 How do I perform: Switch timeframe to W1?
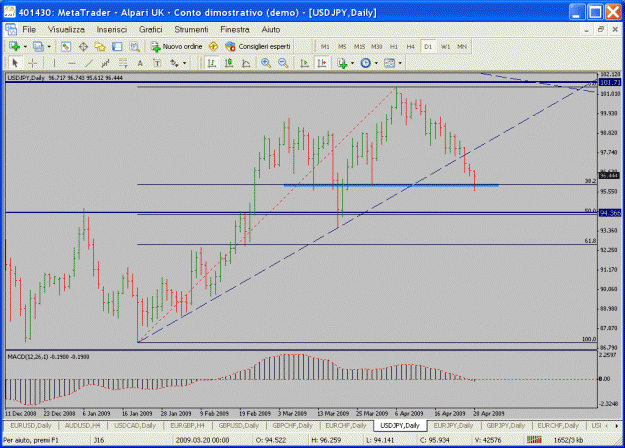point(445,47)
